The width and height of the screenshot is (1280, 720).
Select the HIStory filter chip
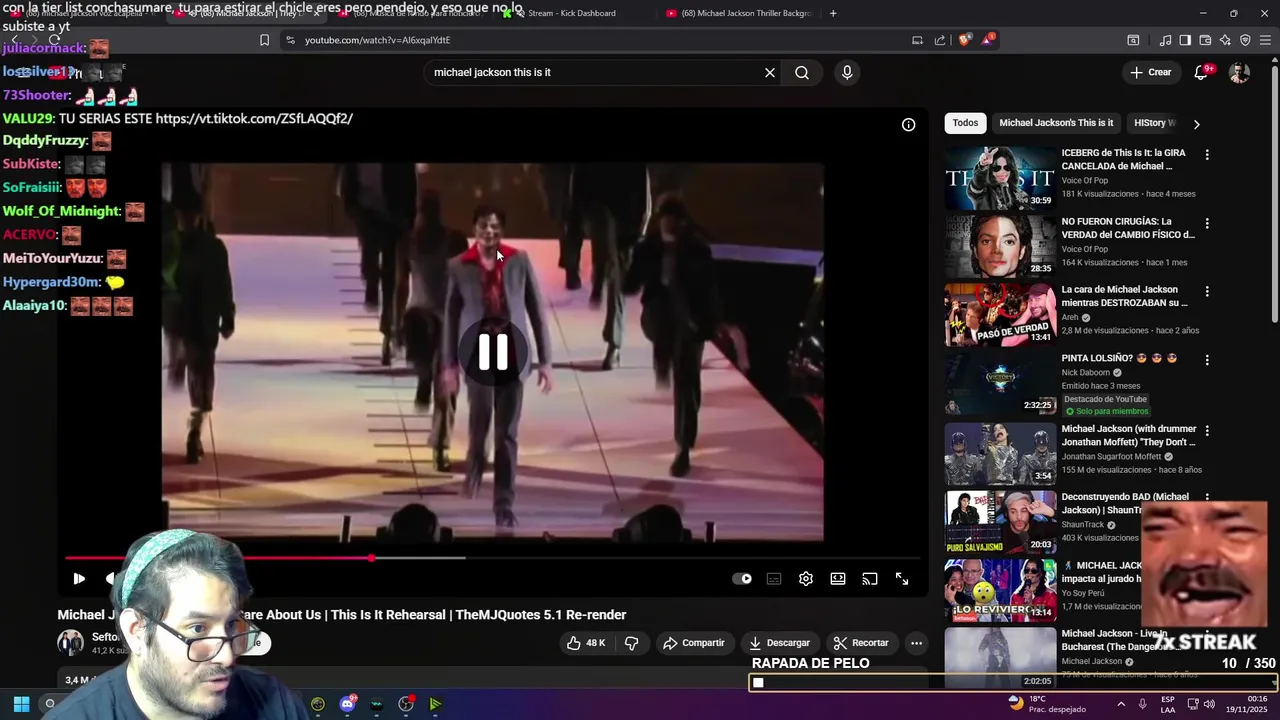[1154, 123]
